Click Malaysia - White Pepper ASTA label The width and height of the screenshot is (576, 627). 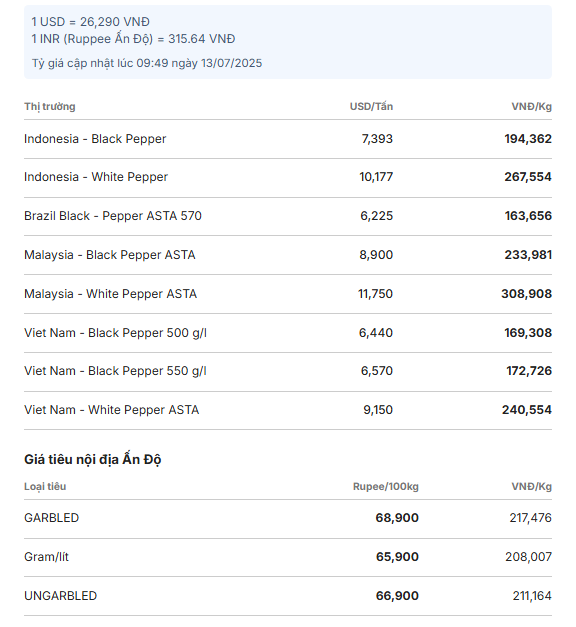(110, 294)
